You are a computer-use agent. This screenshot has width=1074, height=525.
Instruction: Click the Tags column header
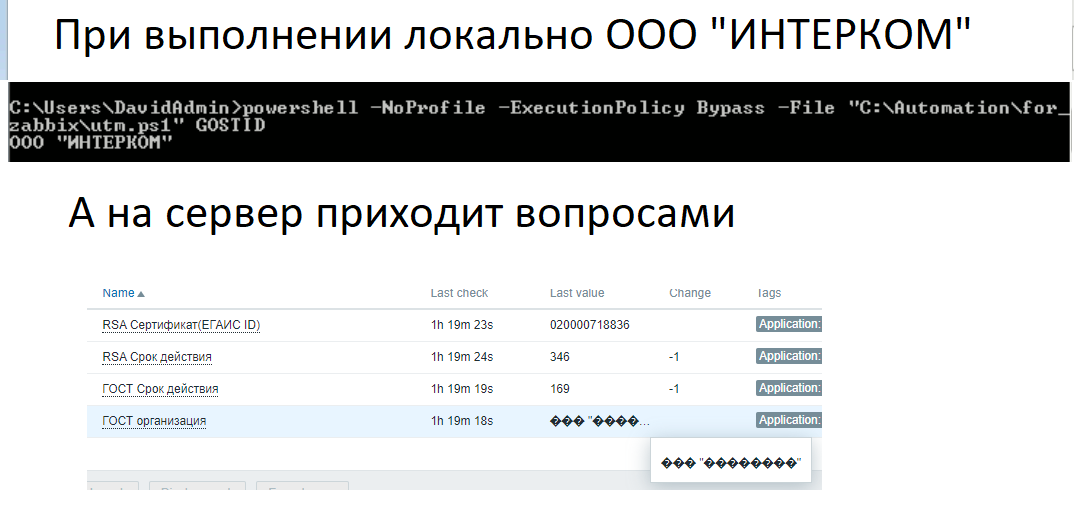point(769,293)
